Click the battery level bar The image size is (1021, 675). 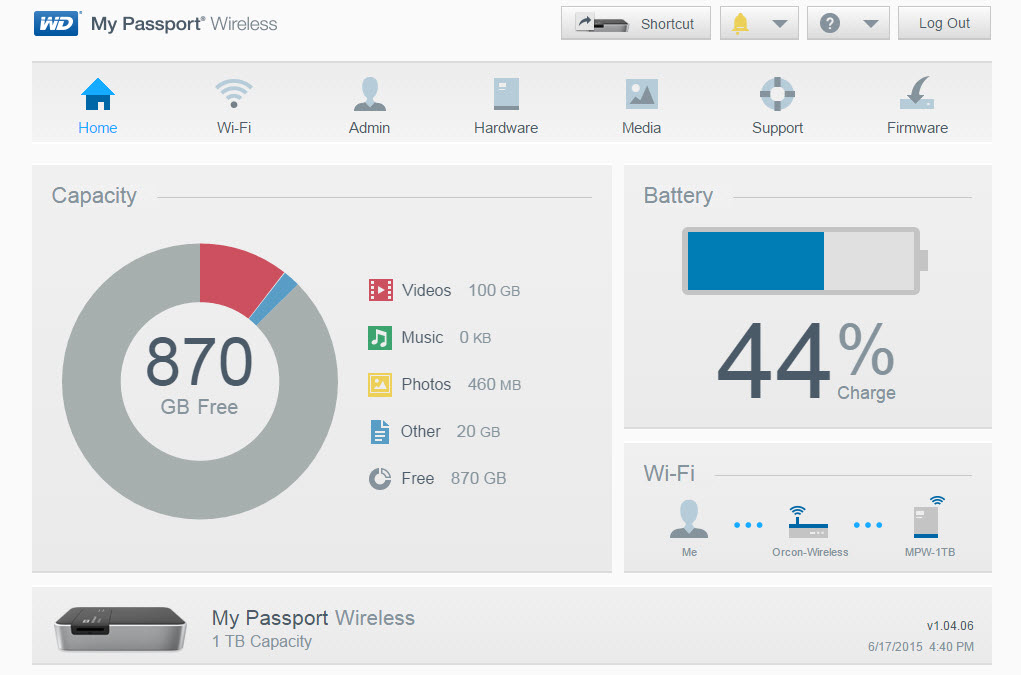pyautogui.click(x=804, y=261)
